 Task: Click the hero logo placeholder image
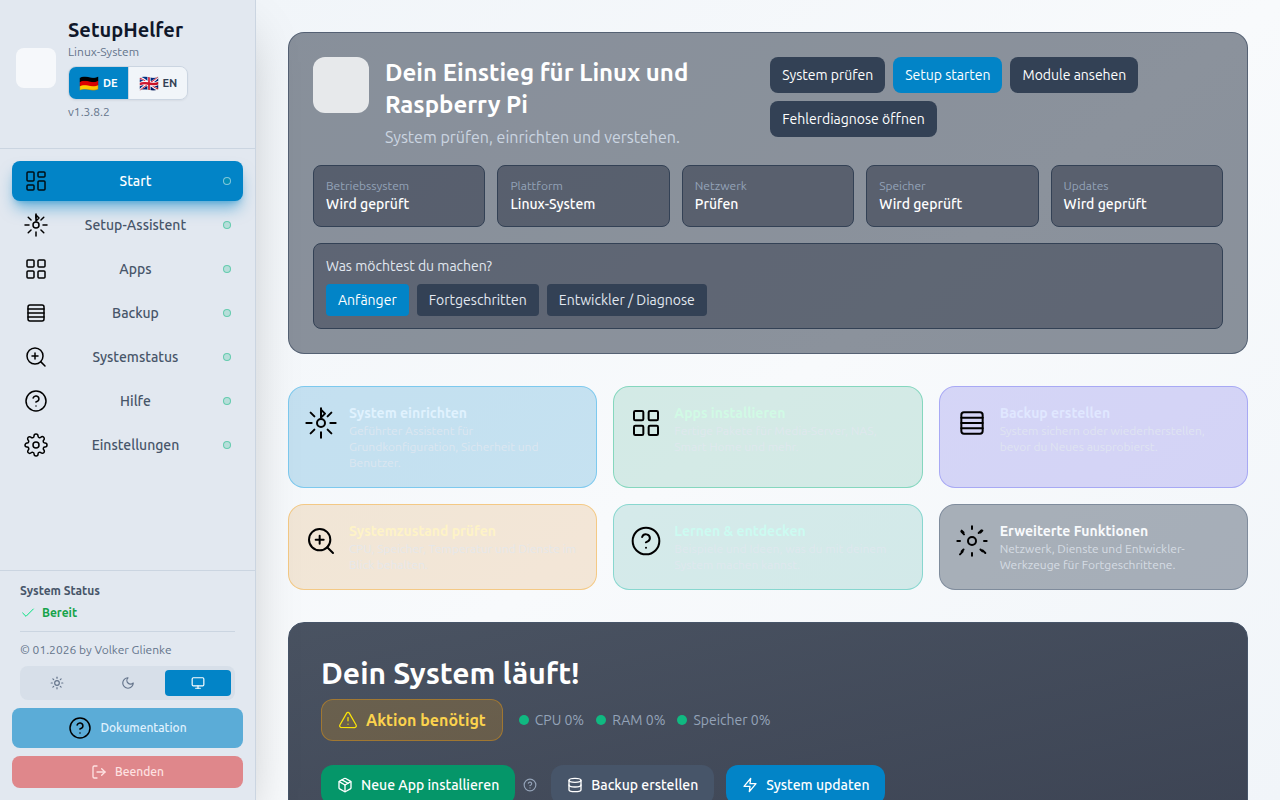pos(341,85)
